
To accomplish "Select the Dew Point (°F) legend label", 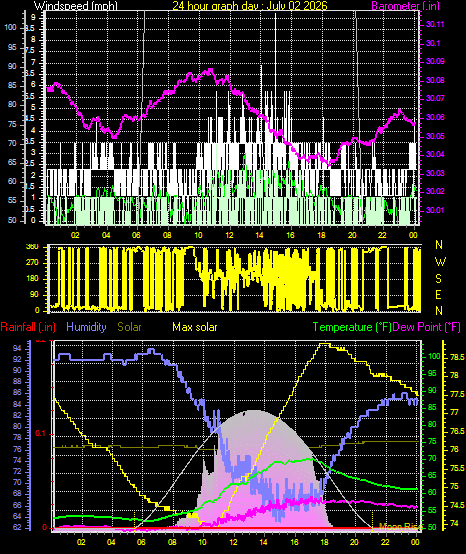I will point(427,327).
